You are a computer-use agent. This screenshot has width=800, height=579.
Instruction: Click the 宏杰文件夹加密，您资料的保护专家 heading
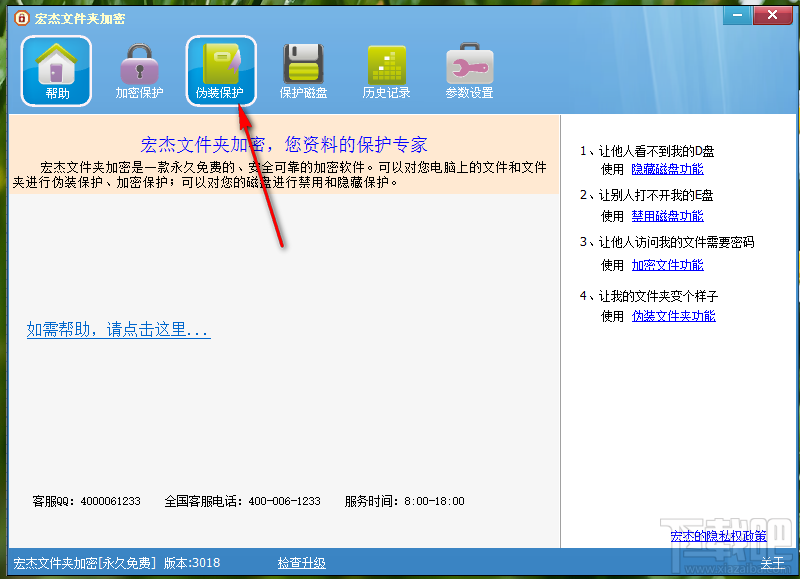click(x=284, y=145)
